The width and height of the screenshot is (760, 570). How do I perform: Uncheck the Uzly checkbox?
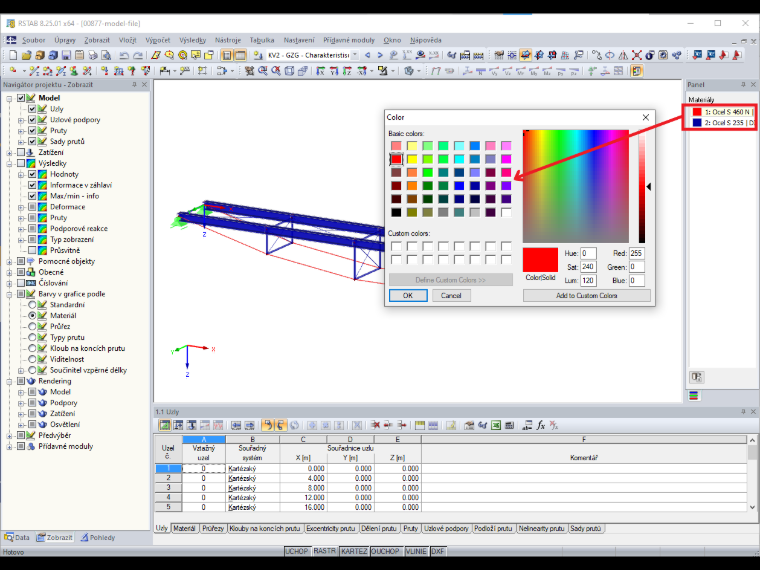point(32,109)
